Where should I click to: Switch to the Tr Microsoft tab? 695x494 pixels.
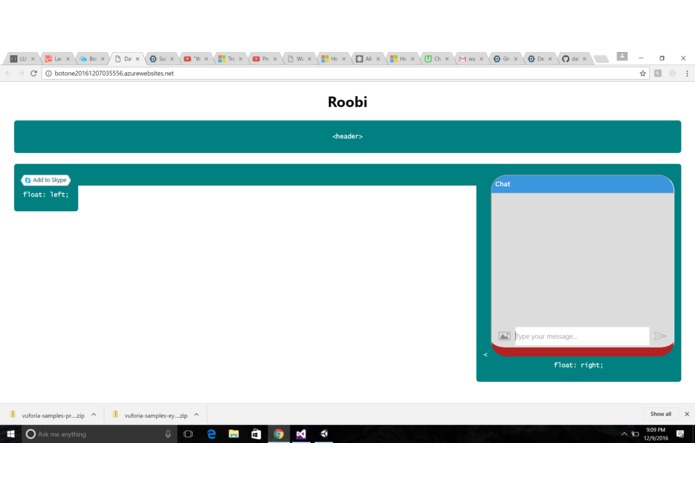click(228, 59)
